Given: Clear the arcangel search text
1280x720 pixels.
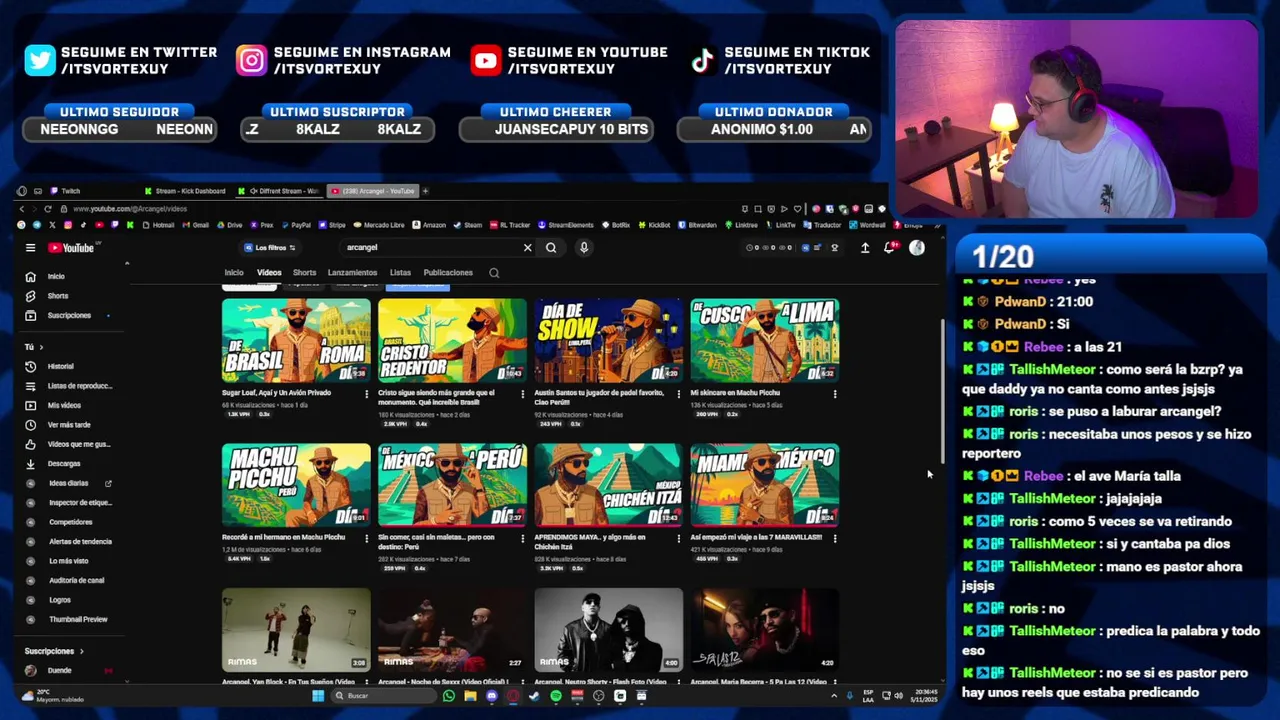Looking at the screenshot, I should coord(527,248).
